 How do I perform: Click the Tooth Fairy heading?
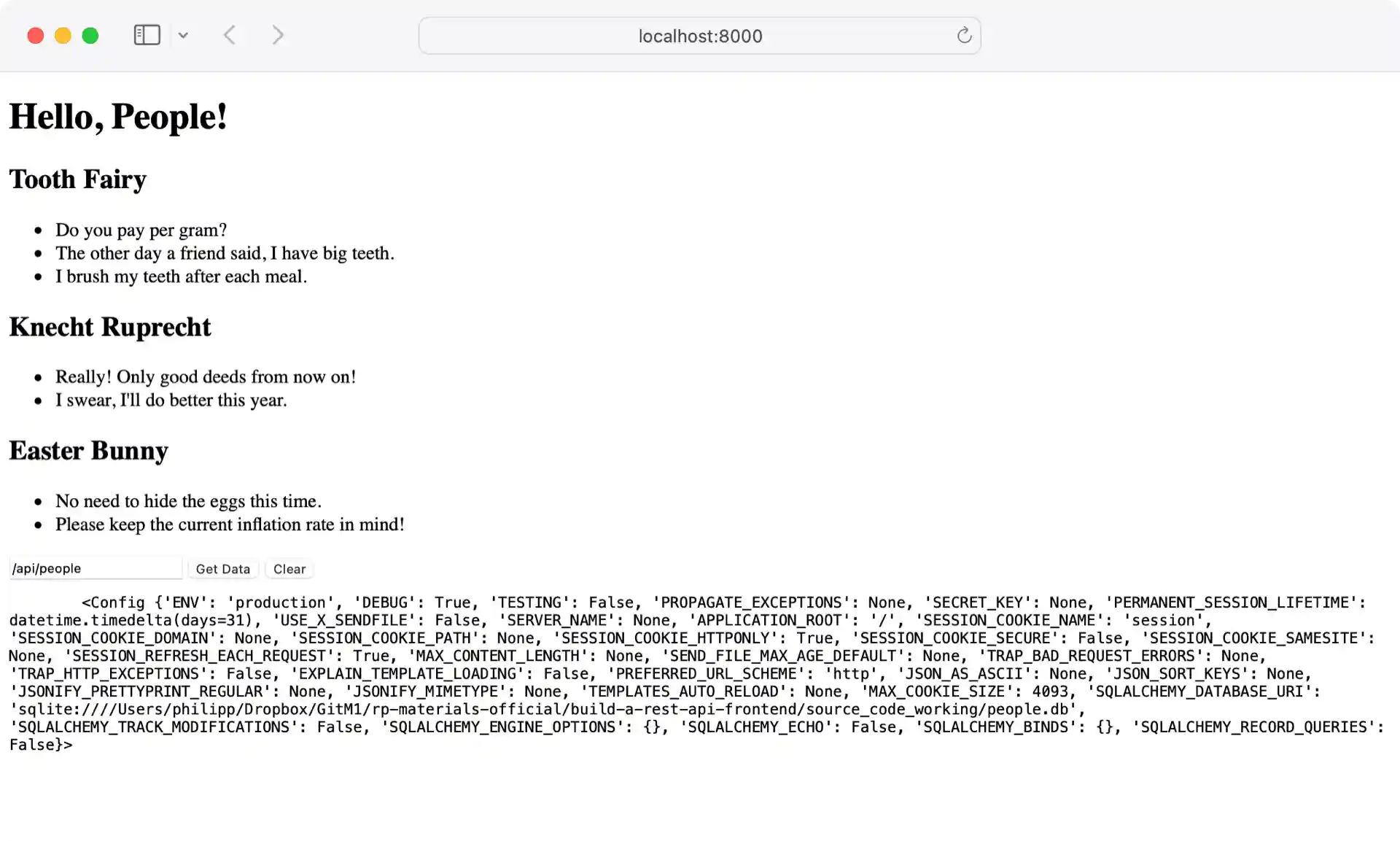coord(77,179)
